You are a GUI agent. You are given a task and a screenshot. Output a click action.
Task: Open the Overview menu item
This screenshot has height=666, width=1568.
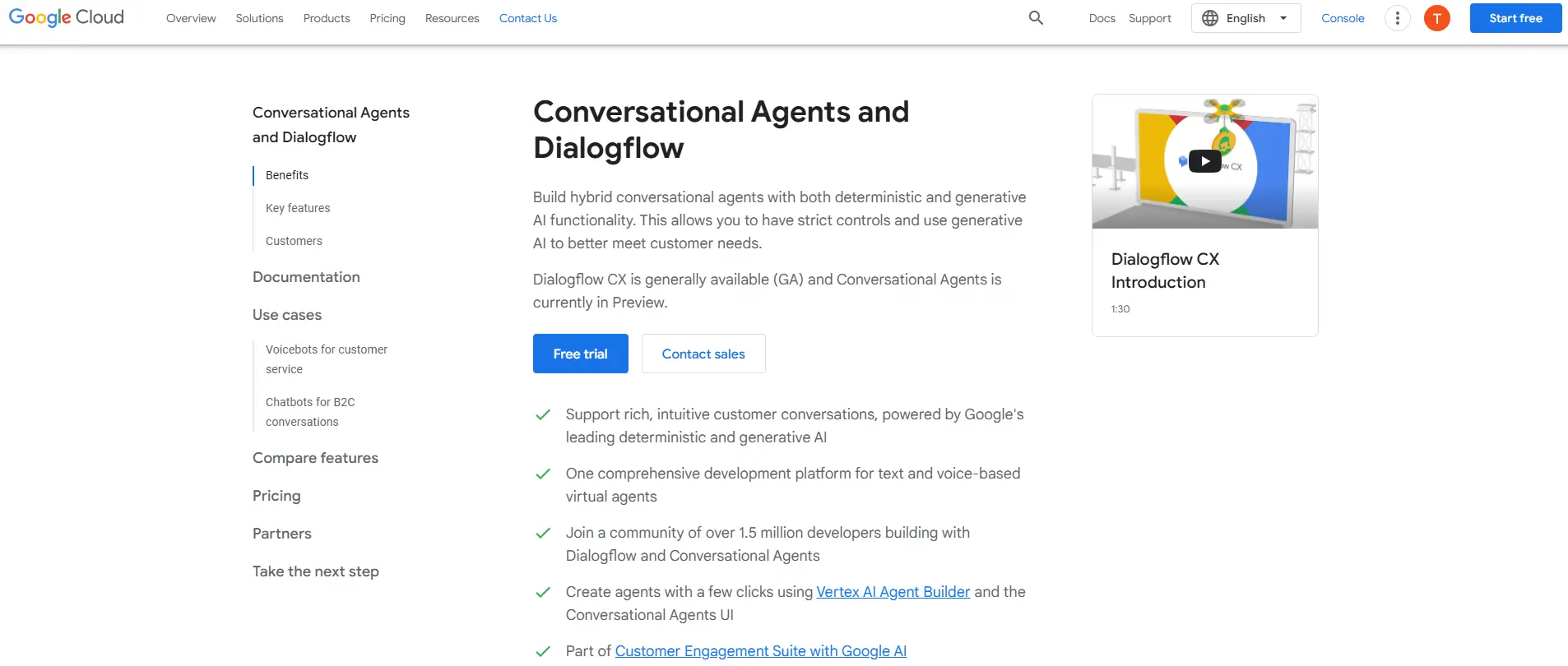(191, 18)
